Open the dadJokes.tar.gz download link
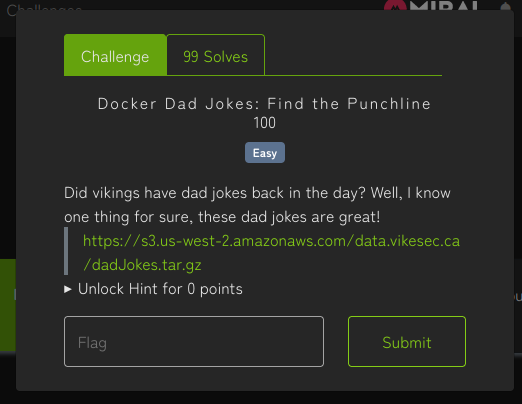 (x=271, y=253)
